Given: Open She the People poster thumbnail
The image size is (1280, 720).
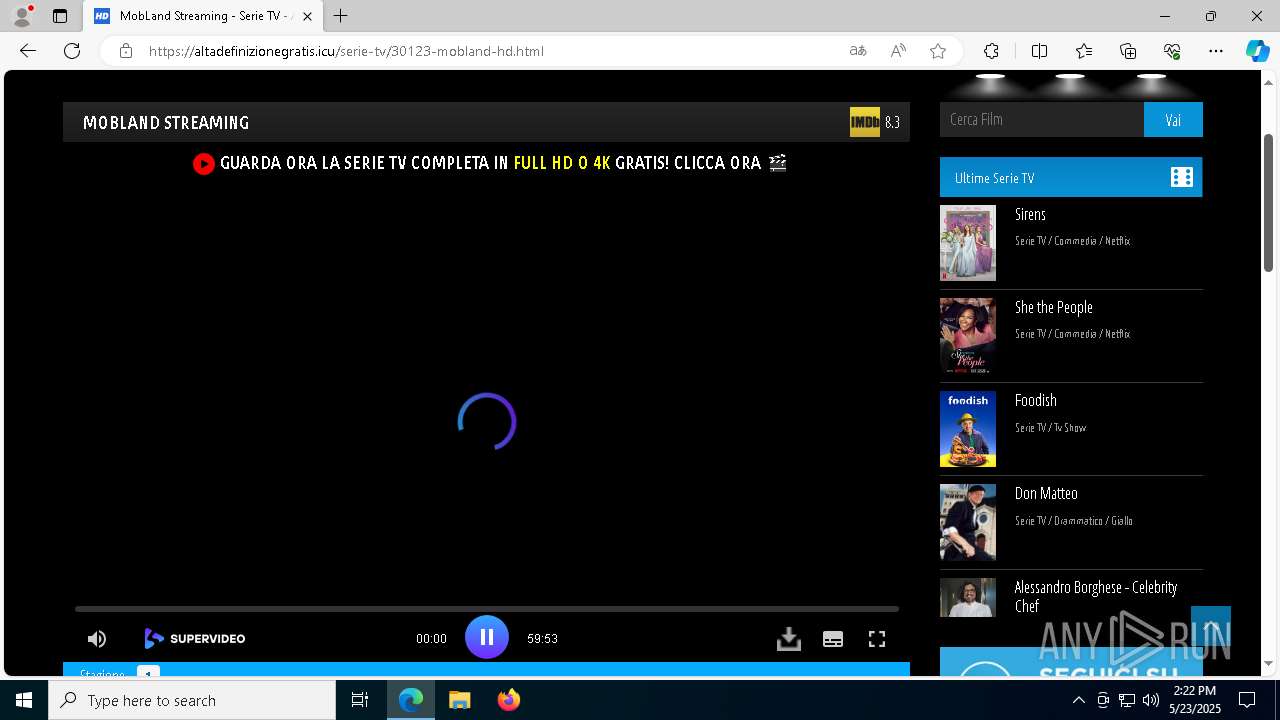Looking at the screenshot, I should 968,336.
